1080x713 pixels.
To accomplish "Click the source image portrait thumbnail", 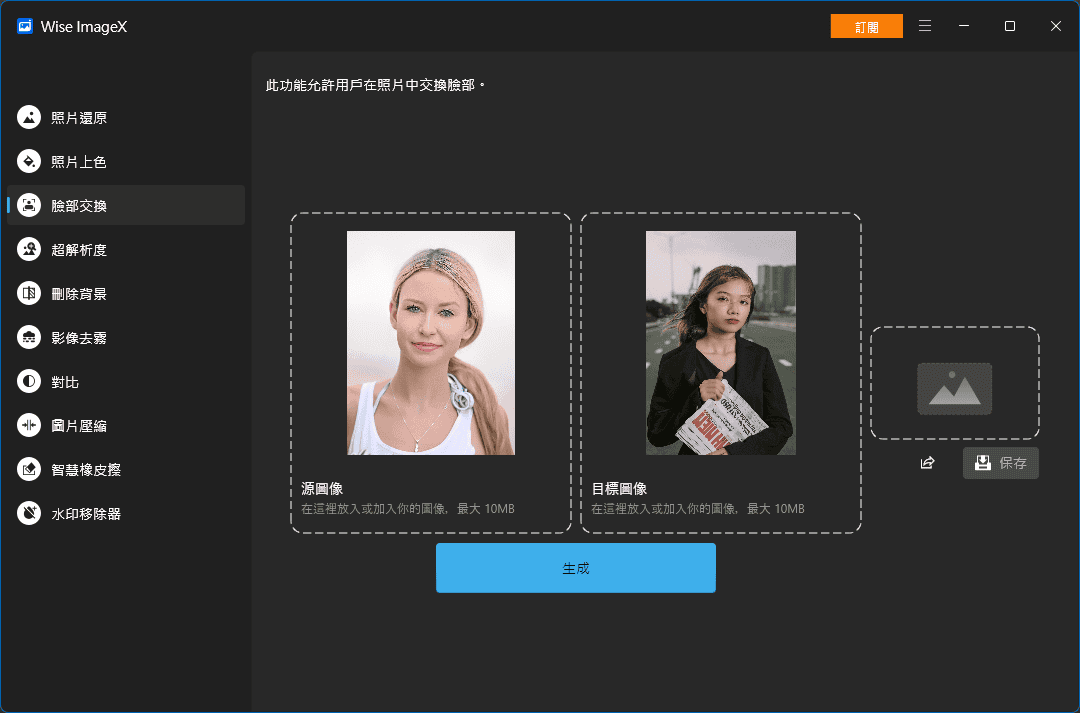I will tap(431, 343).
